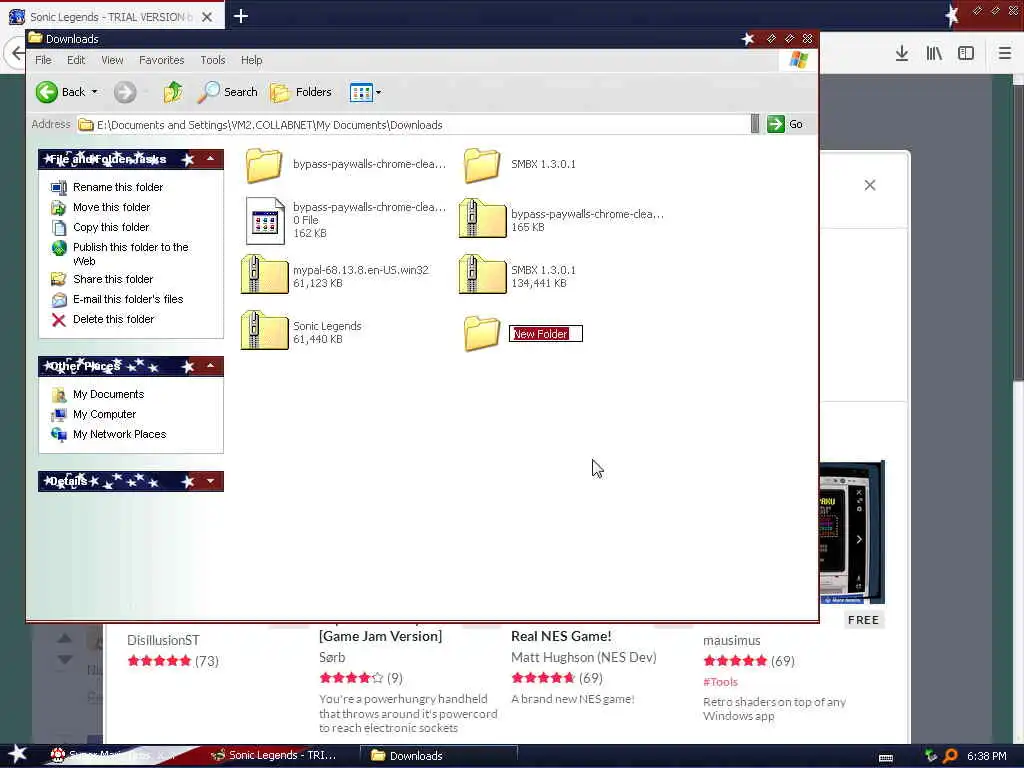The image size is (1024, 768).
Task: Open My Network Places link
Action: [x=119, y=434]
